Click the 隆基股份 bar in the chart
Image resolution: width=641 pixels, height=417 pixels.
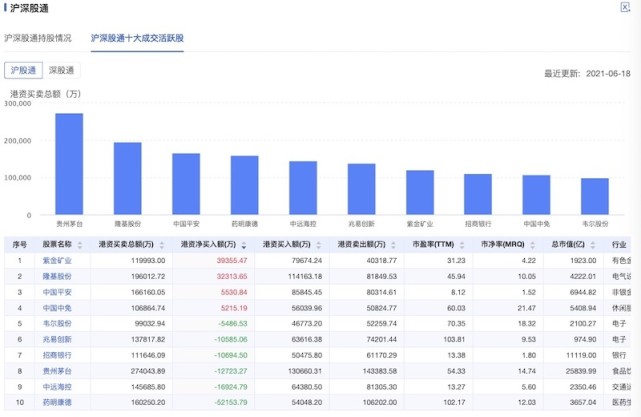pos(128,179)
